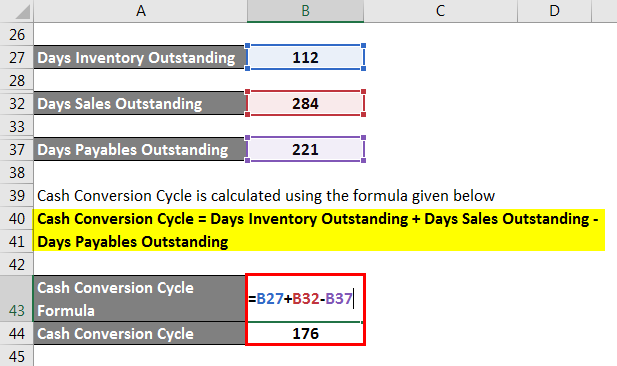The width and height of the screenshot is (617, 366).
Task: Click the Days Payables Outstanding label cell
Action: tap(140, 150)
